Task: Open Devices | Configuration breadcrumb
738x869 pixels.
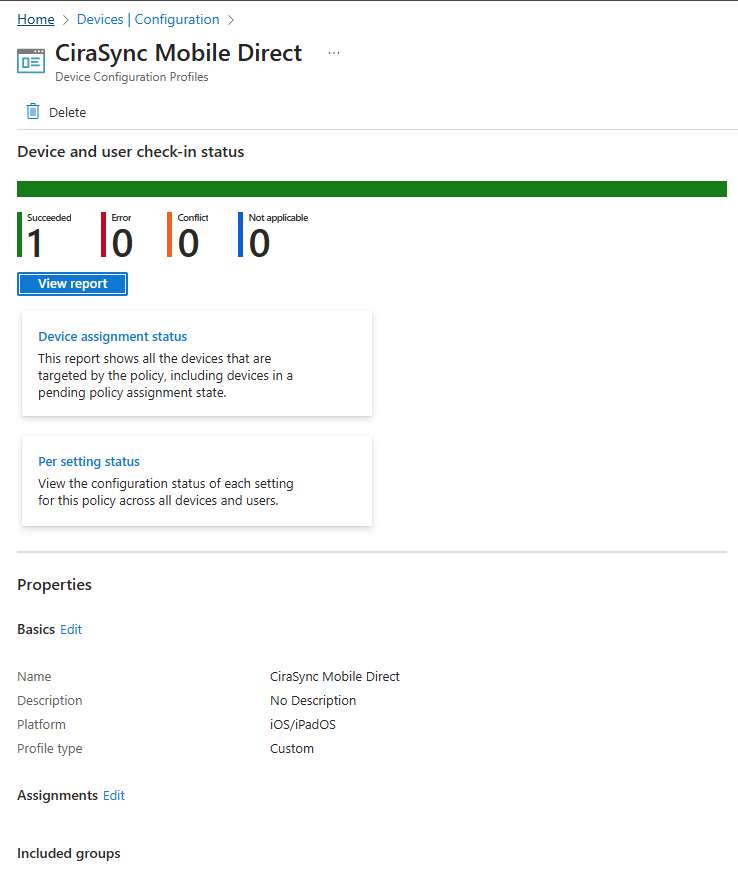Action: click(x=148, y=19)
